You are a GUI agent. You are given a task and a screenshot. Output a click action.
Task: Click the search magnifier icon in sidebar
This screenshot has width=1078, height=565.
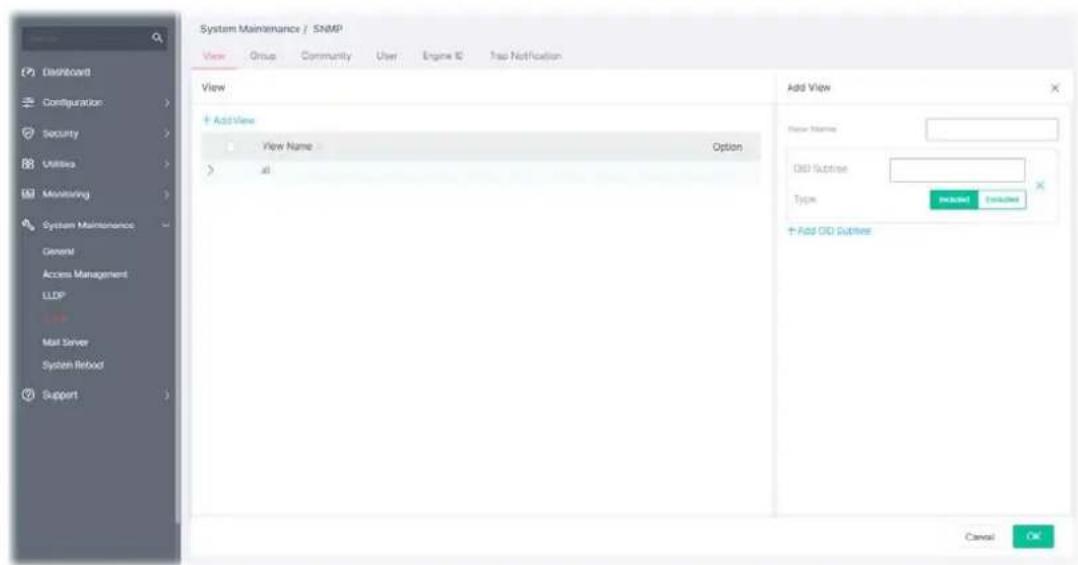point(157,38)
